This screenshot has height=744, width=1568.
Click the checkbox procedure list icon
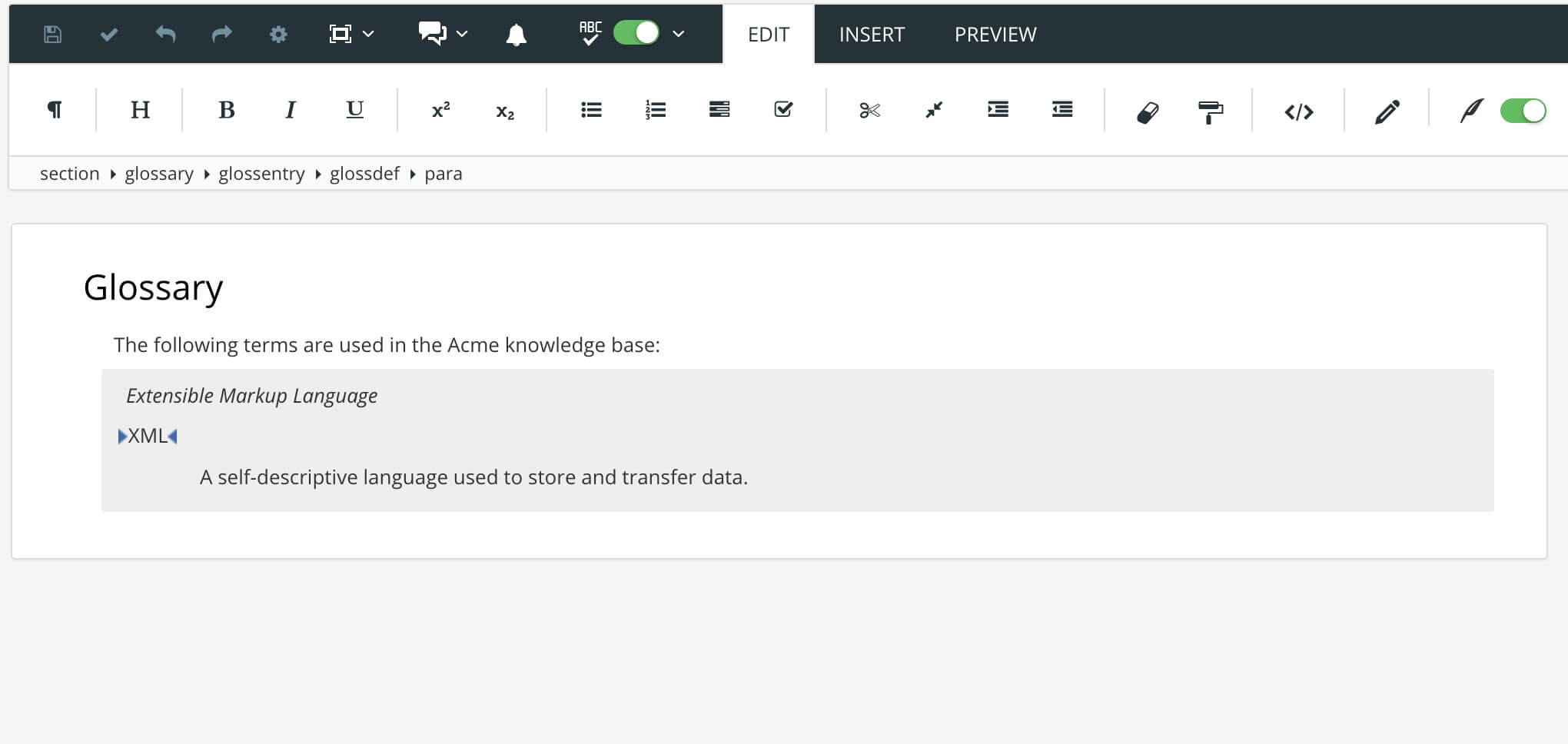tap(783, 110)
